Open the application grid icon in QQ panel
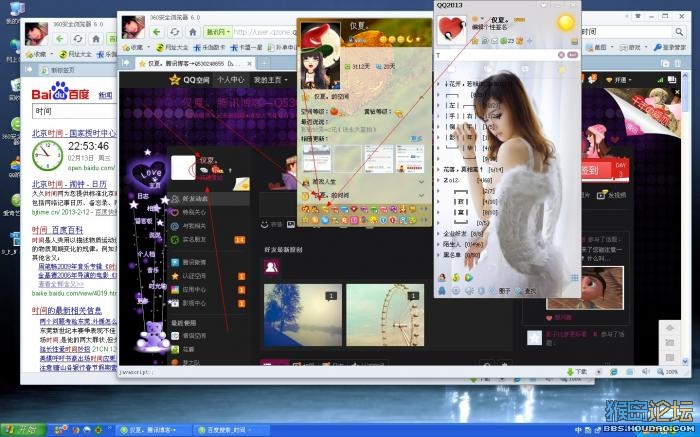 tap(574, 278)
